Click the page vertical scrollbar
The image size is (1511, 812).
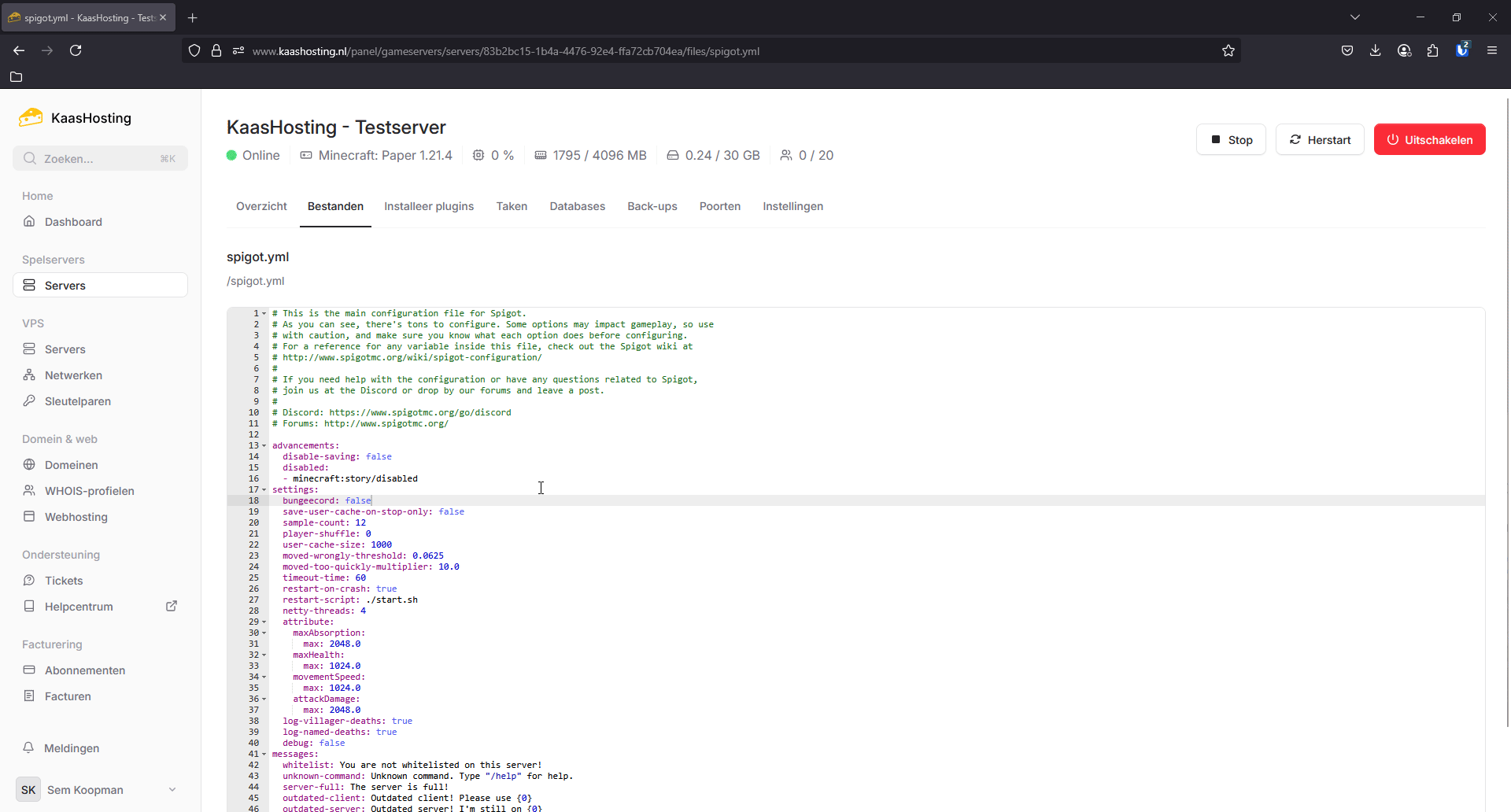(1507, 393)
